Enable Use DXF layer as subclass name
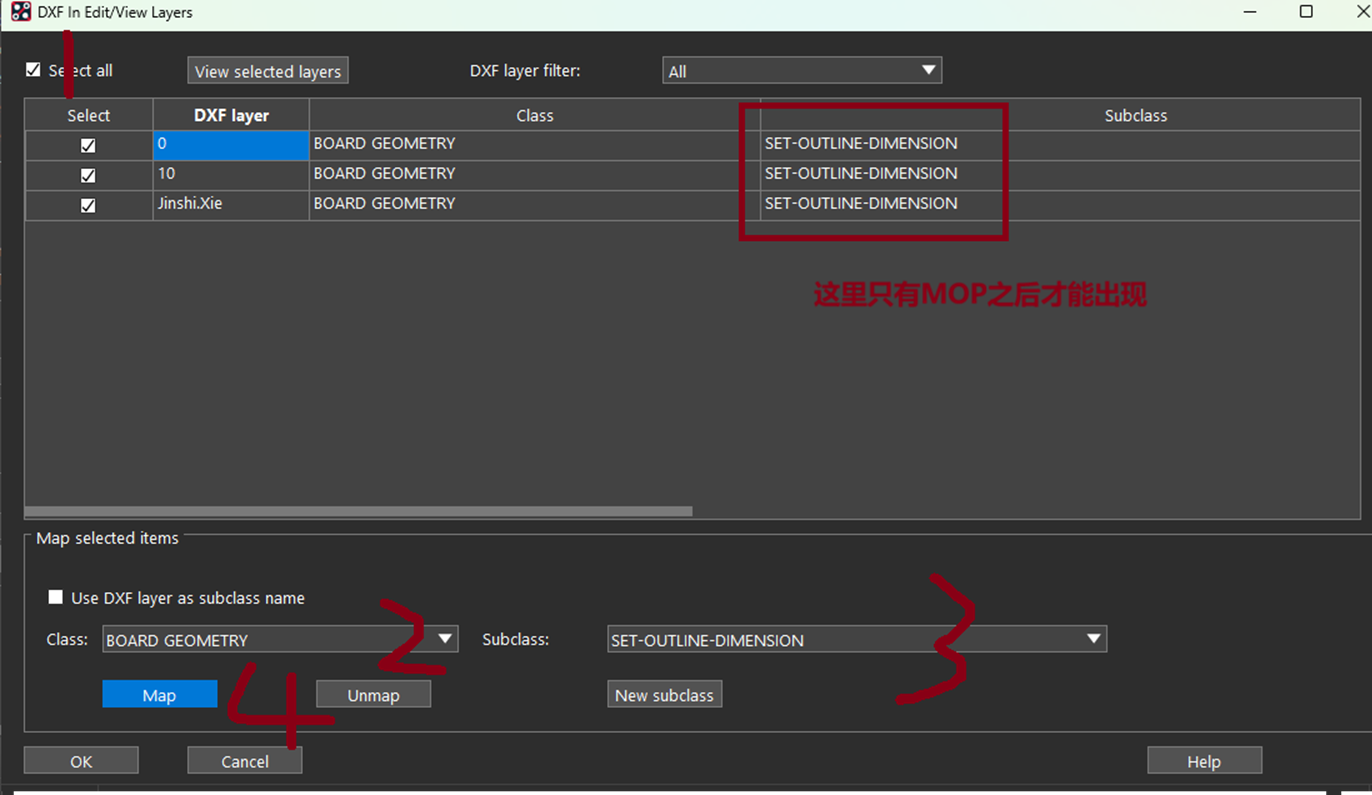The height and width of the screenshot is (795, 1372). (x=56, y=597)
